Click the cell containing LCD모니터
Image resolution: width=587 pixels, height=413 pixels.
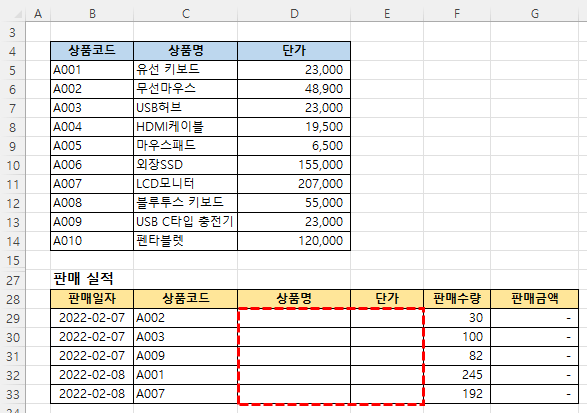[185, 184]
